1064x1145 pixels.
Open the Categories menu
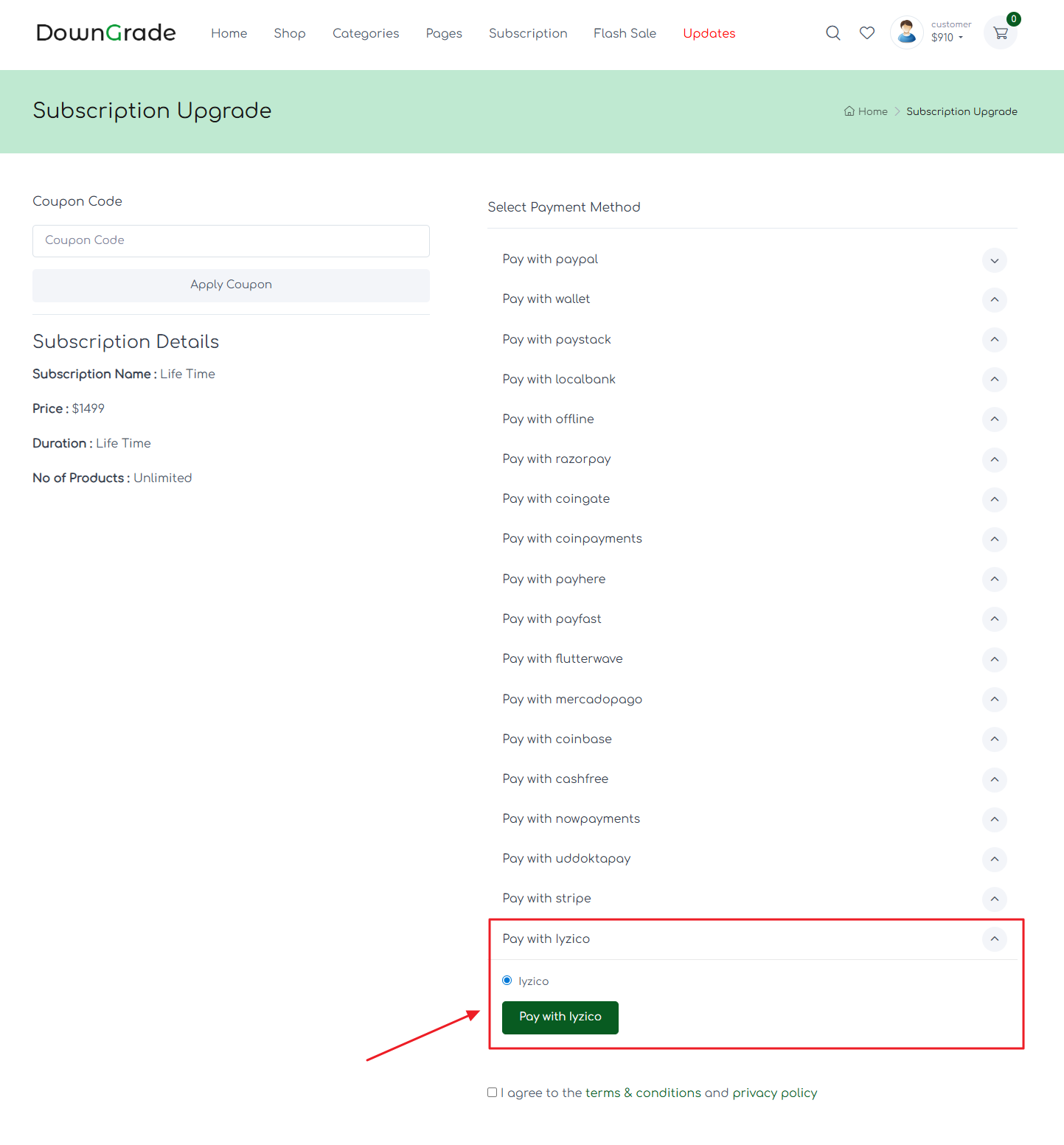(x=366, y=33)
